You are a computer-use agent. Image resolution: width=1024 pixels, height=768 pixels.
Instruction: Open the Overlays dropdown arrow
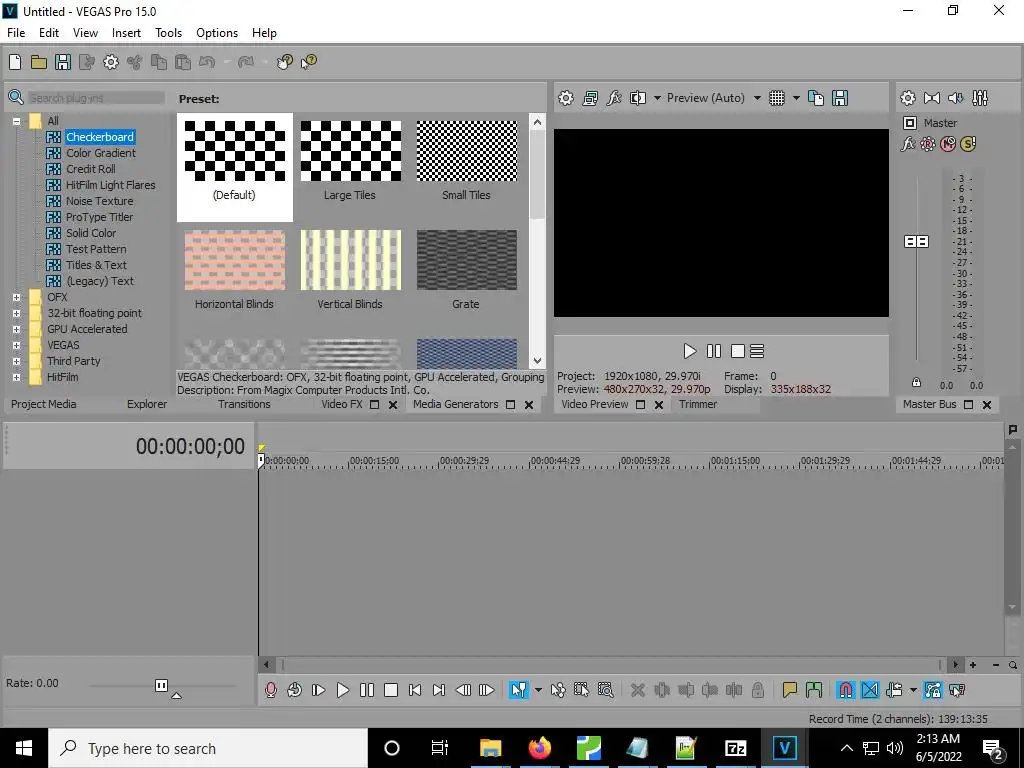[x=796, y=98]
